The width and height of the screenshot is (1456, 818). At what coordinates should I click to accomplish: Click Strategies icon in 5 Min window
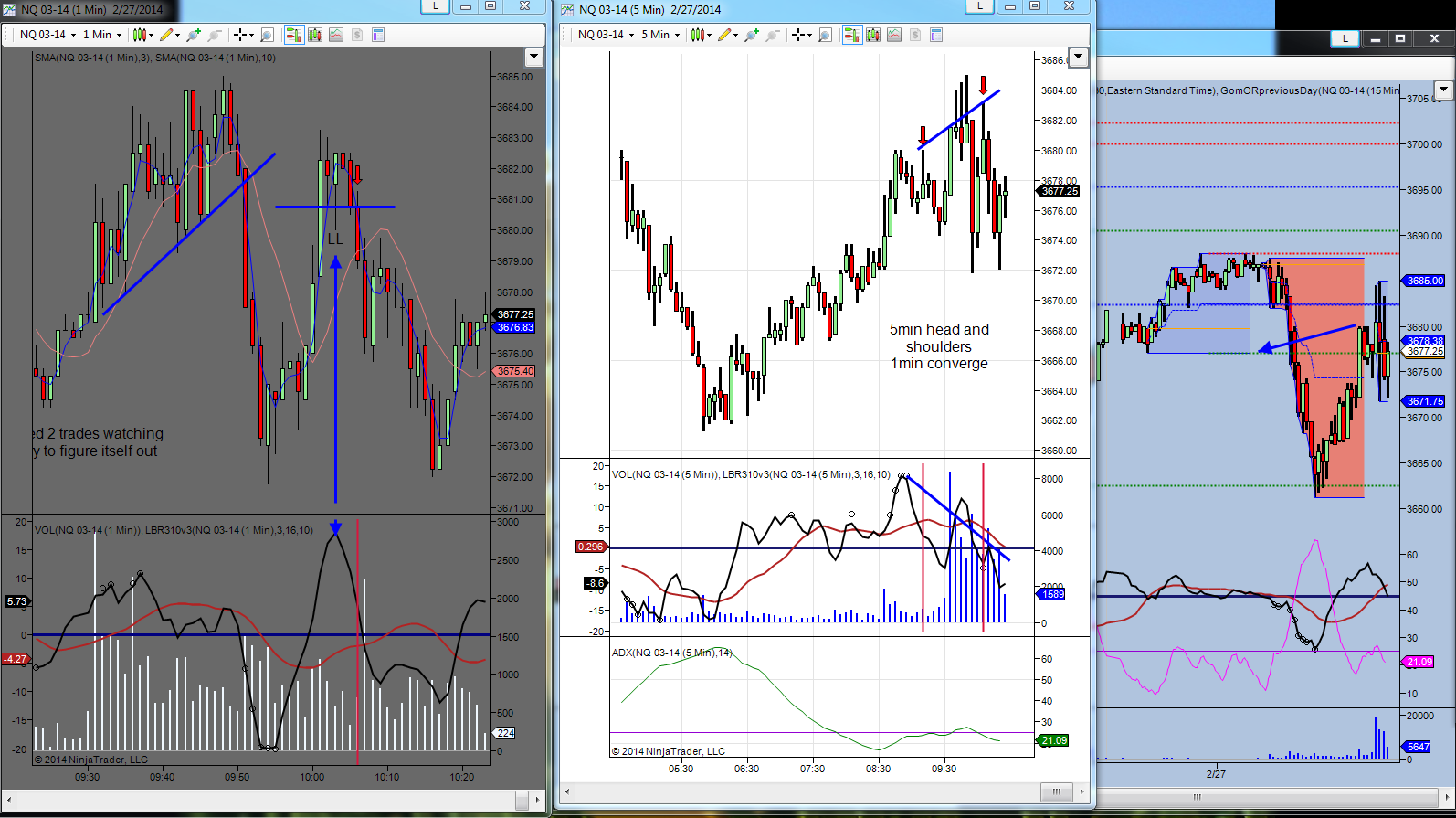[x=915, y=35]
